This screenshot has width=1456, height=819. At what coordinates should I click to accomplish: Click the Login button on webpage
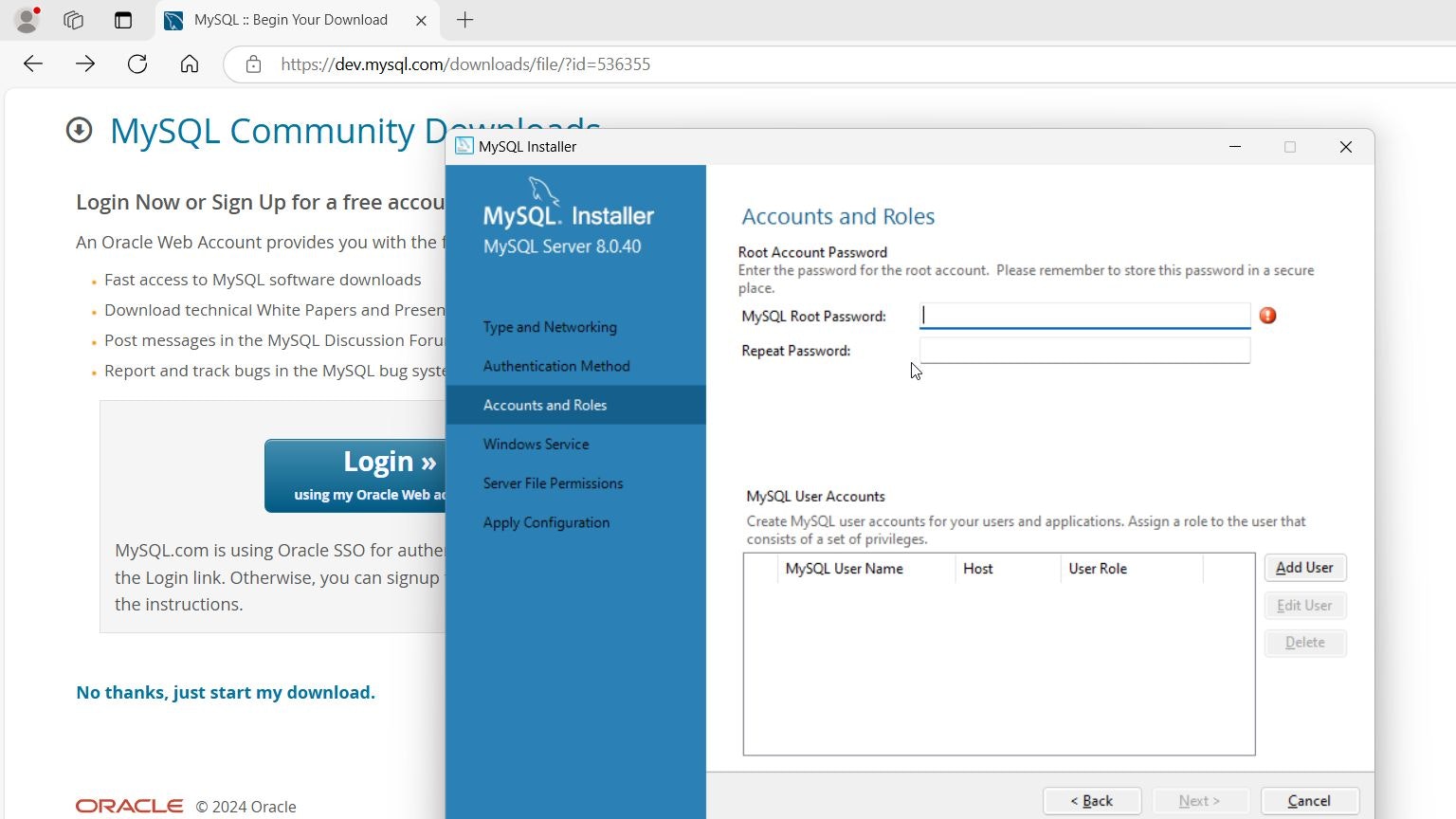(355, 475)
